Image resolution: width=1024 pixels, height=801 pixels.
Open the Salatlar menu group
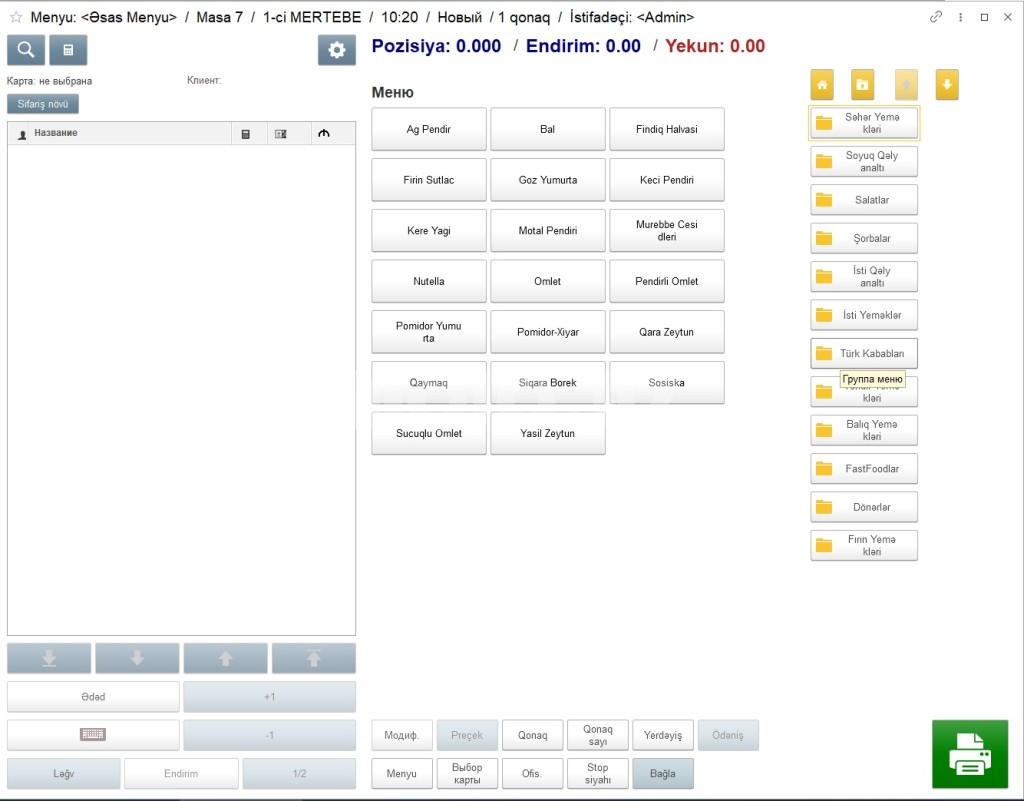(x=864, y=200)
